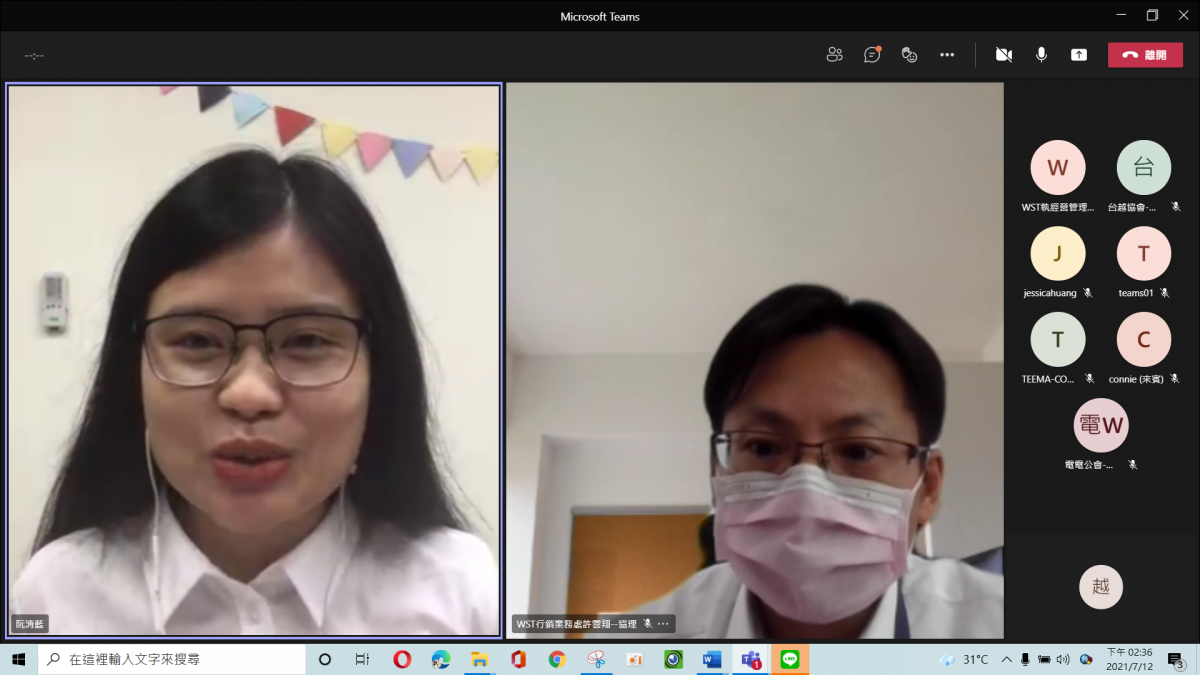The height and width of the screenshot is (675, 1200).
Task: Open the share content tray
Action: click(1078, 55)
